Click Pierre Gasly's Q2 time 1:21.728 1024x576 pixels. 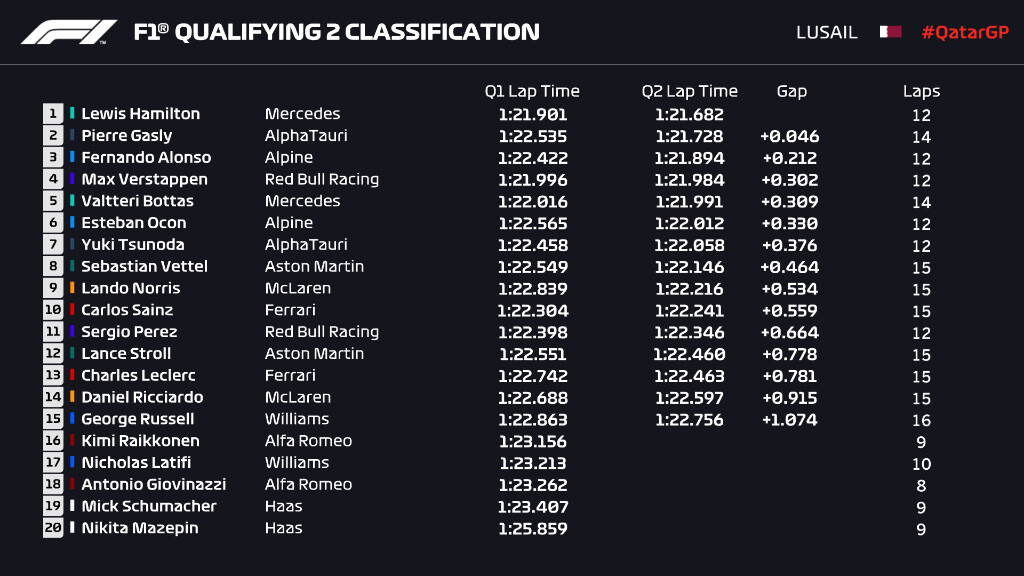point(689,136)
